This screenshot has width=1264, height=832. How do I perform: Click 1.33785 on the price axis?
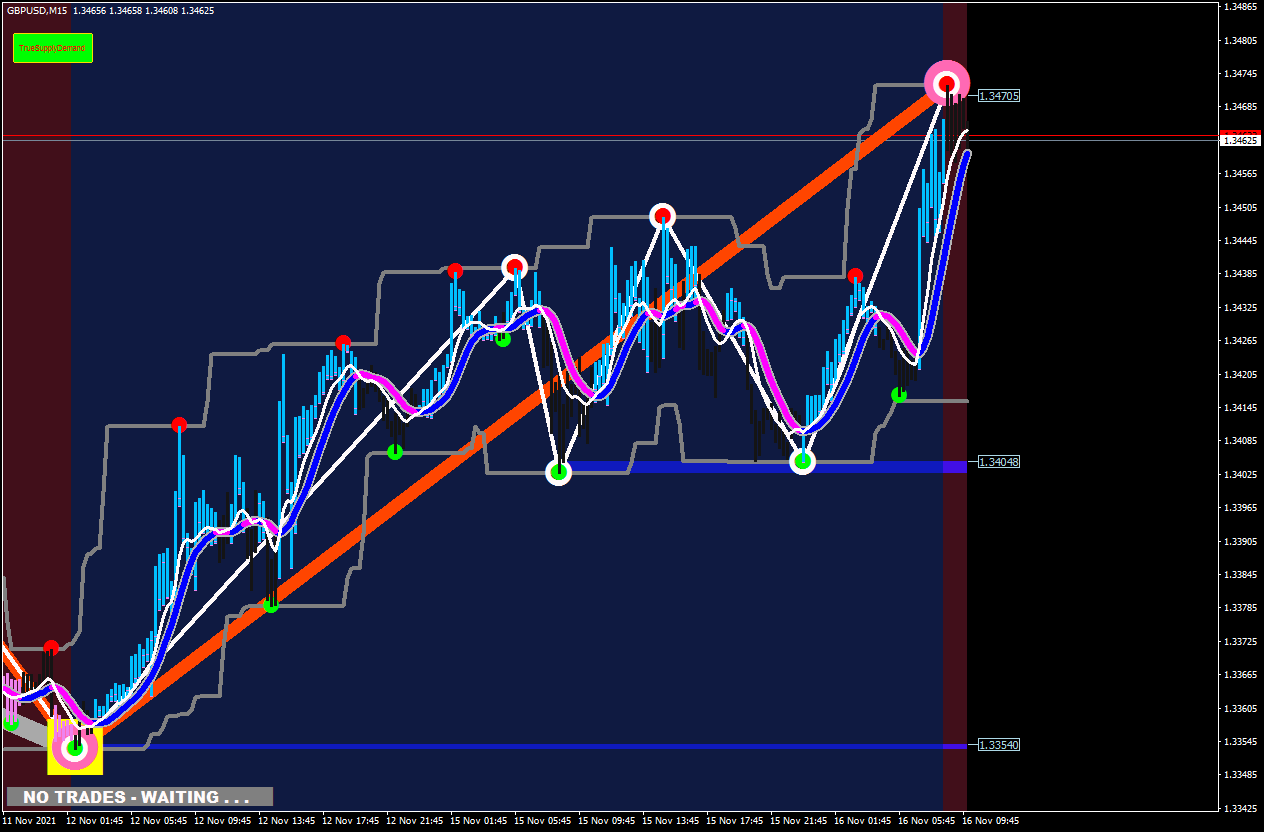point(1241,608)
